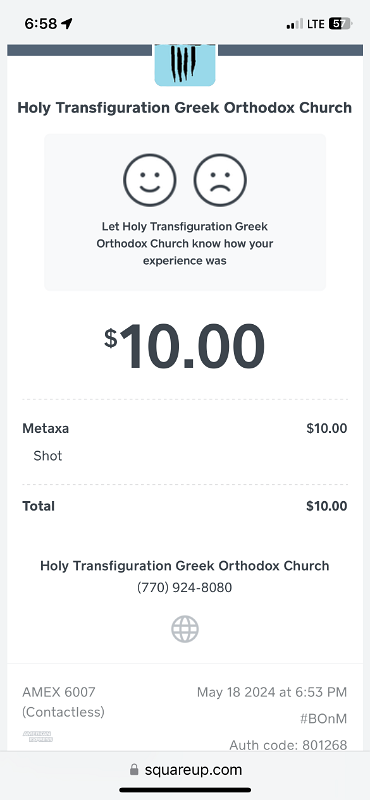Tap the American Express card logo
This screenshot has width=370, height=800.
[x=38, y=736]
